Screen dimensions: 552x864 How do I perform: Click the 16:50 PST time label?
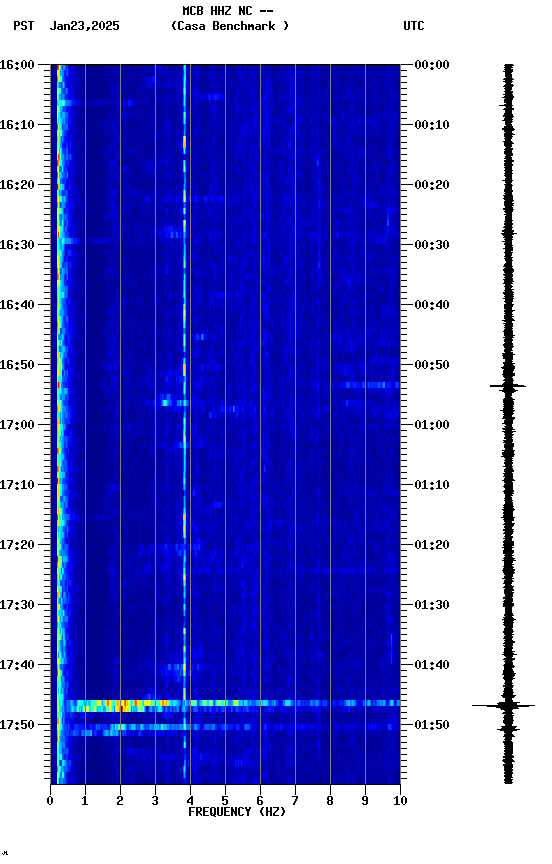coord(17,365)
